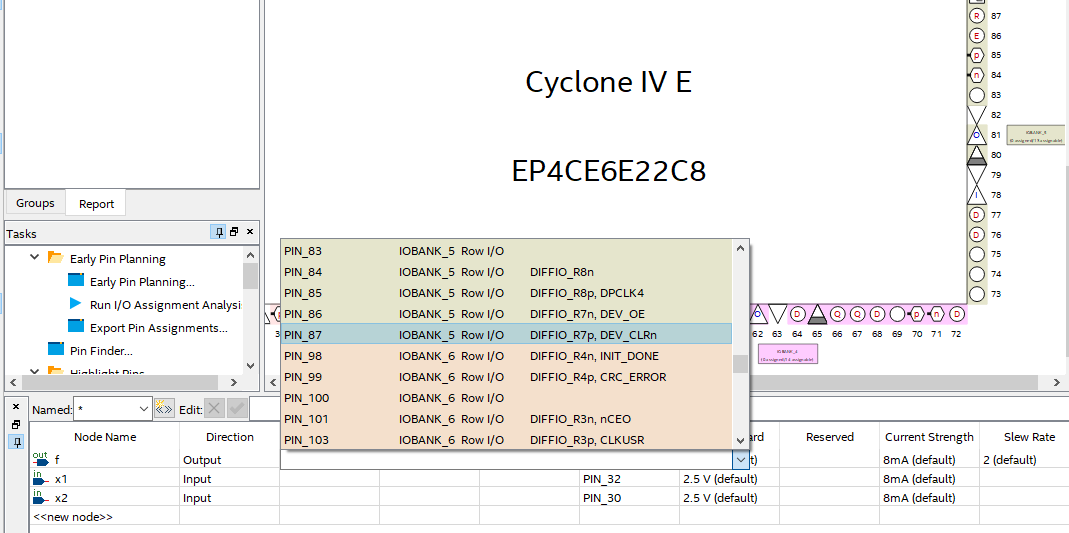The width and height of the screenshot is (1069, 533).
Task: Toggle pin of the Tasks panel
Action: coord(219,232)
